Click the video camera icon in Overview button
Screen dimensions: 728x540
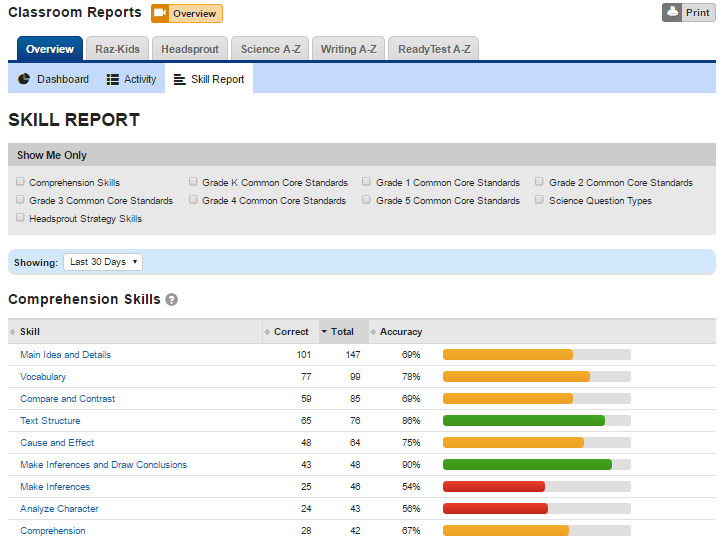tap(160, 13)
